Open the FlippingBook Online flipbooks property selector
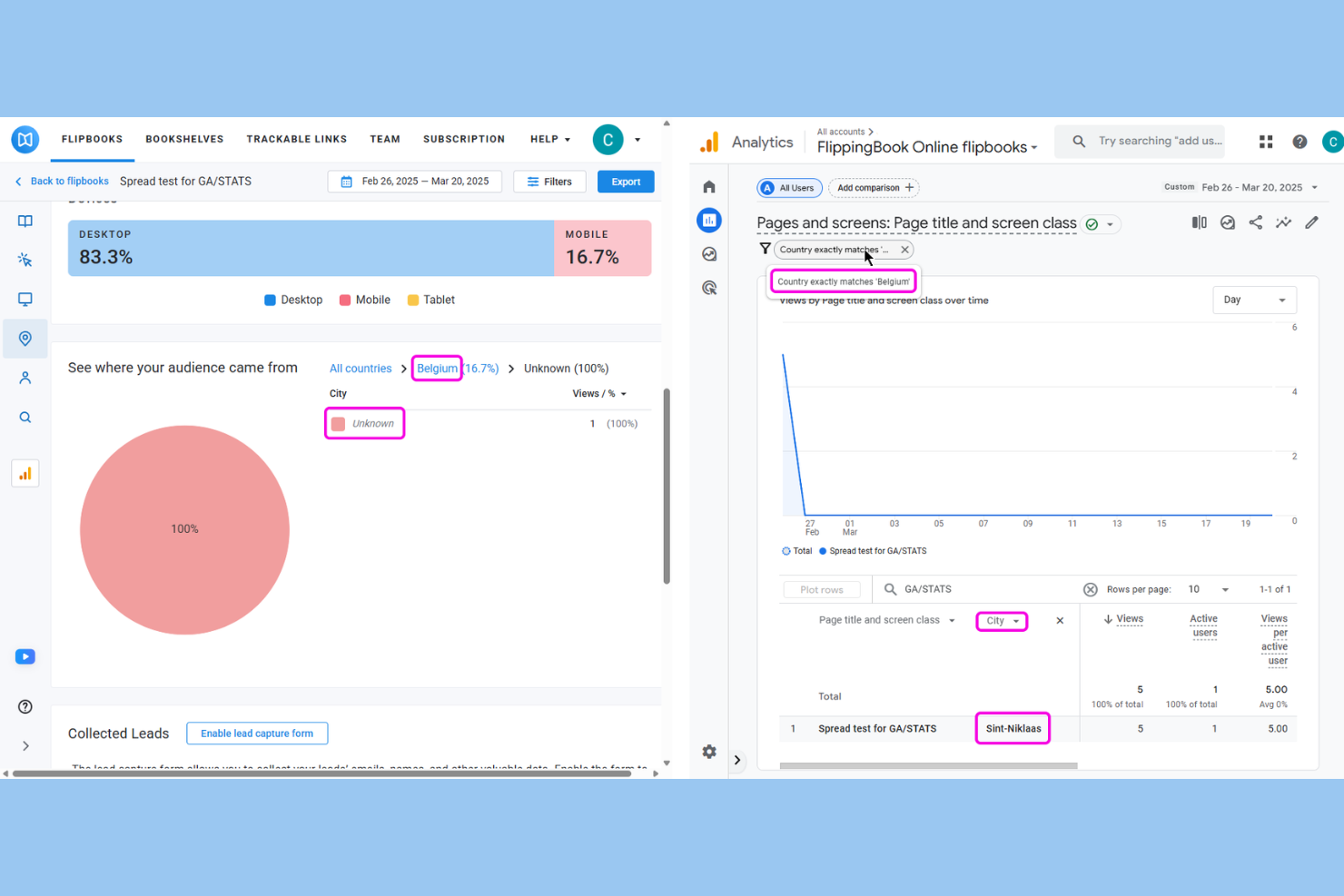 pos(927,147)
